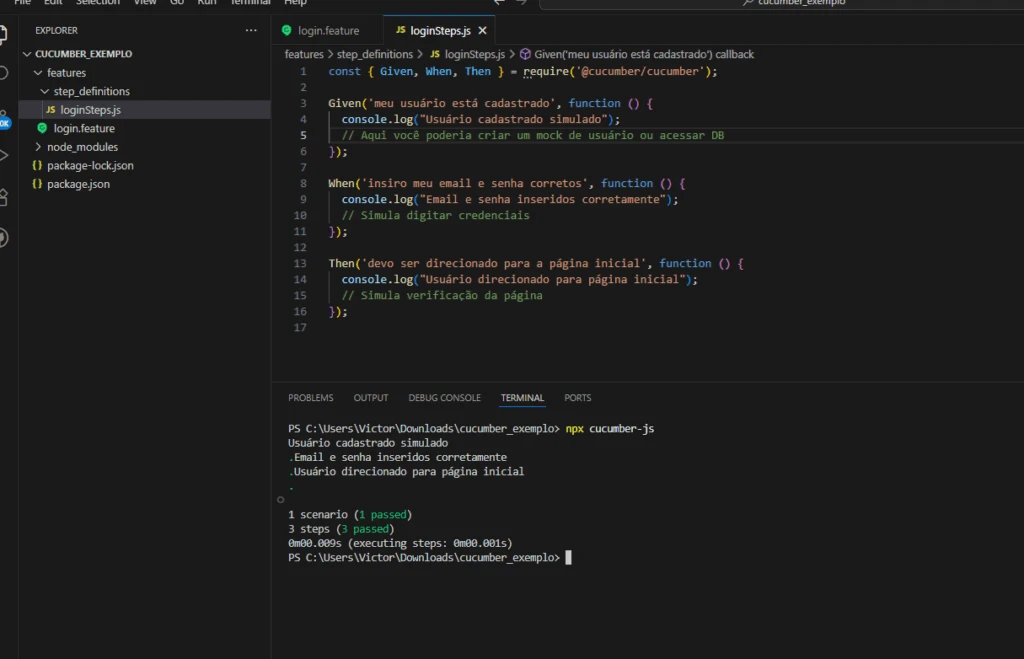Open the Search view in activity bar
This screenshot has width=1024, height=659.
coord(4,73)
